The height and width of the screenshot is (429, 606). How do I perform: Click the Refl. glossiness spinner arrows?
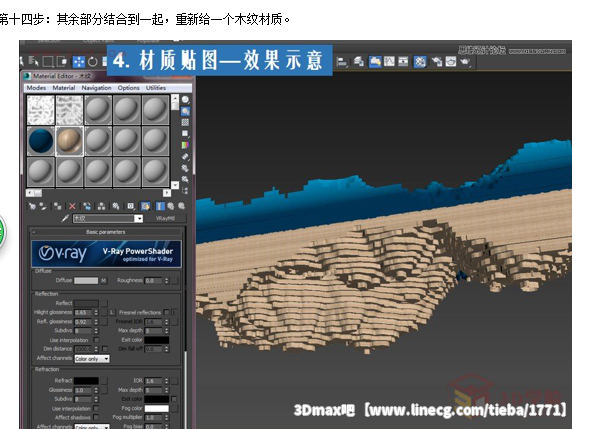tap(96, 322)
